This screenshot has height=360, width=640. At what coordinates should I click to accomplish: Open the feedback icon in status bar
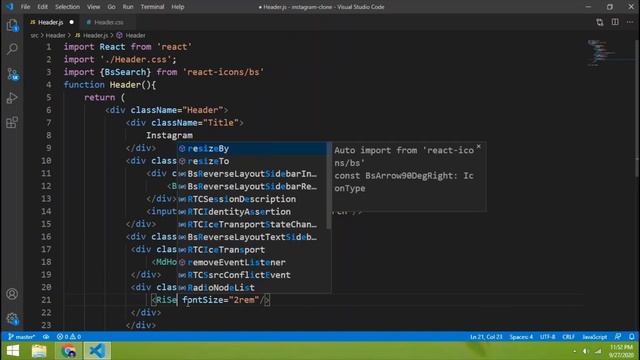[x=618, y=337]
